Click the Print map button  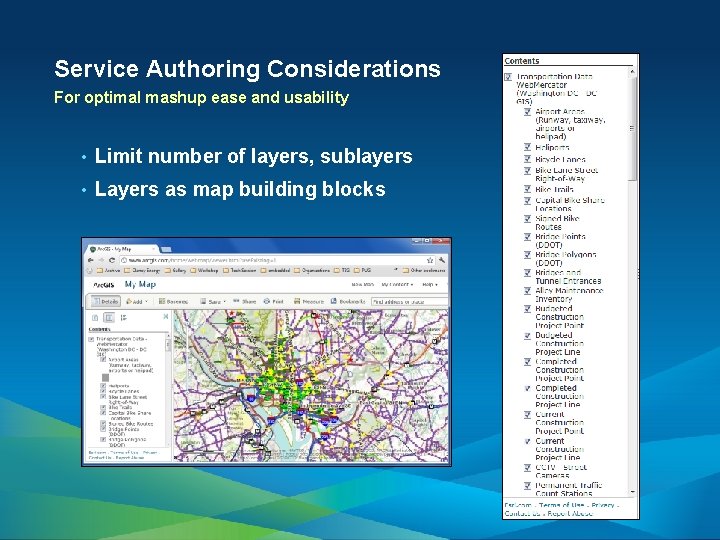(x=273, y=302)
